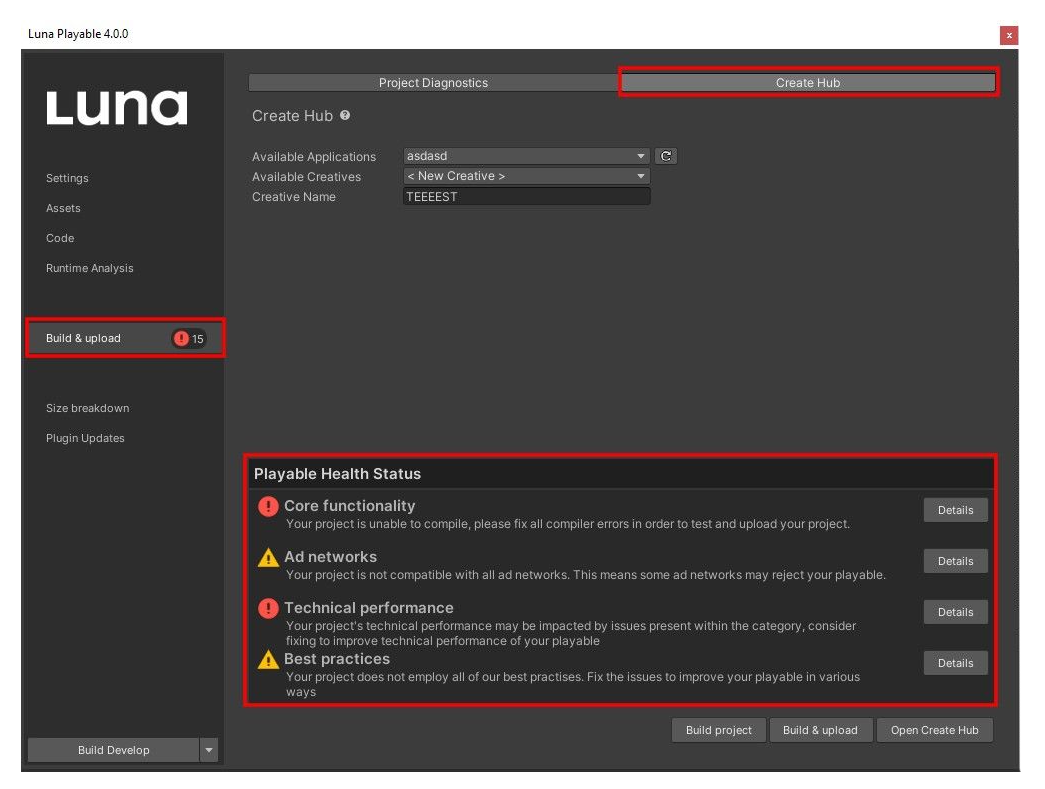Viewport: 1045px width, 789px height.
Task: Click the Available Applications label
Action: click(x=314, y=157)
